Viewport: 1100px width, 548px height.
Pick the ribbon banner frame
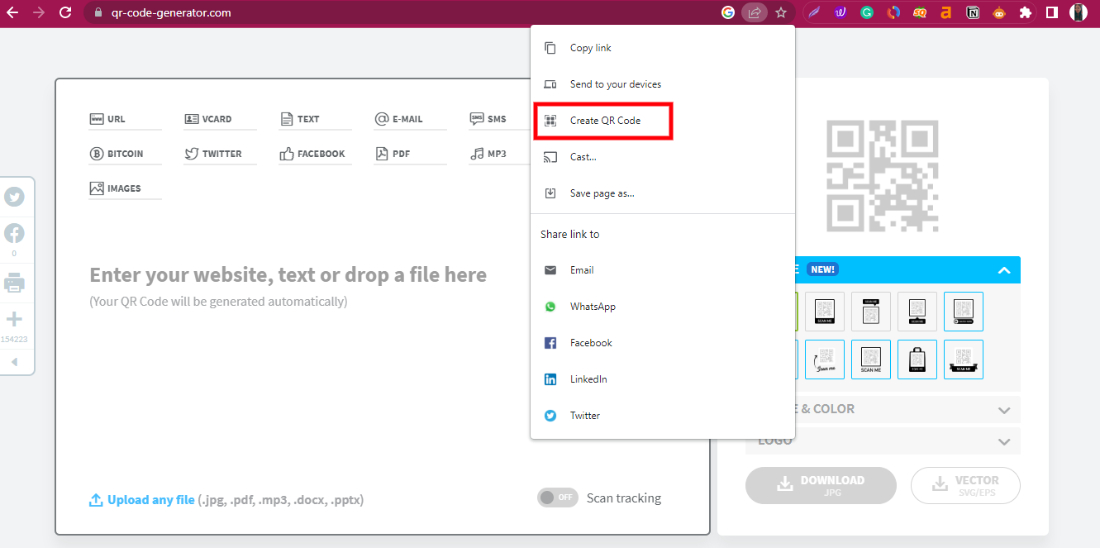pyautogui.click(x=963, y=359)
